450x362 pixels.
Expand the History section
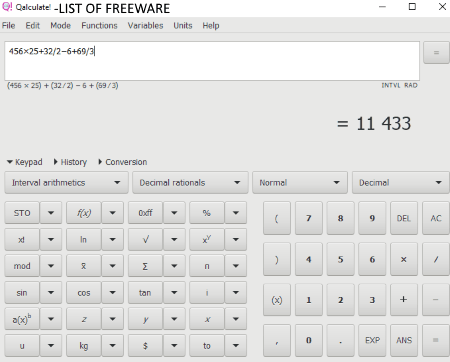[70, 162]
